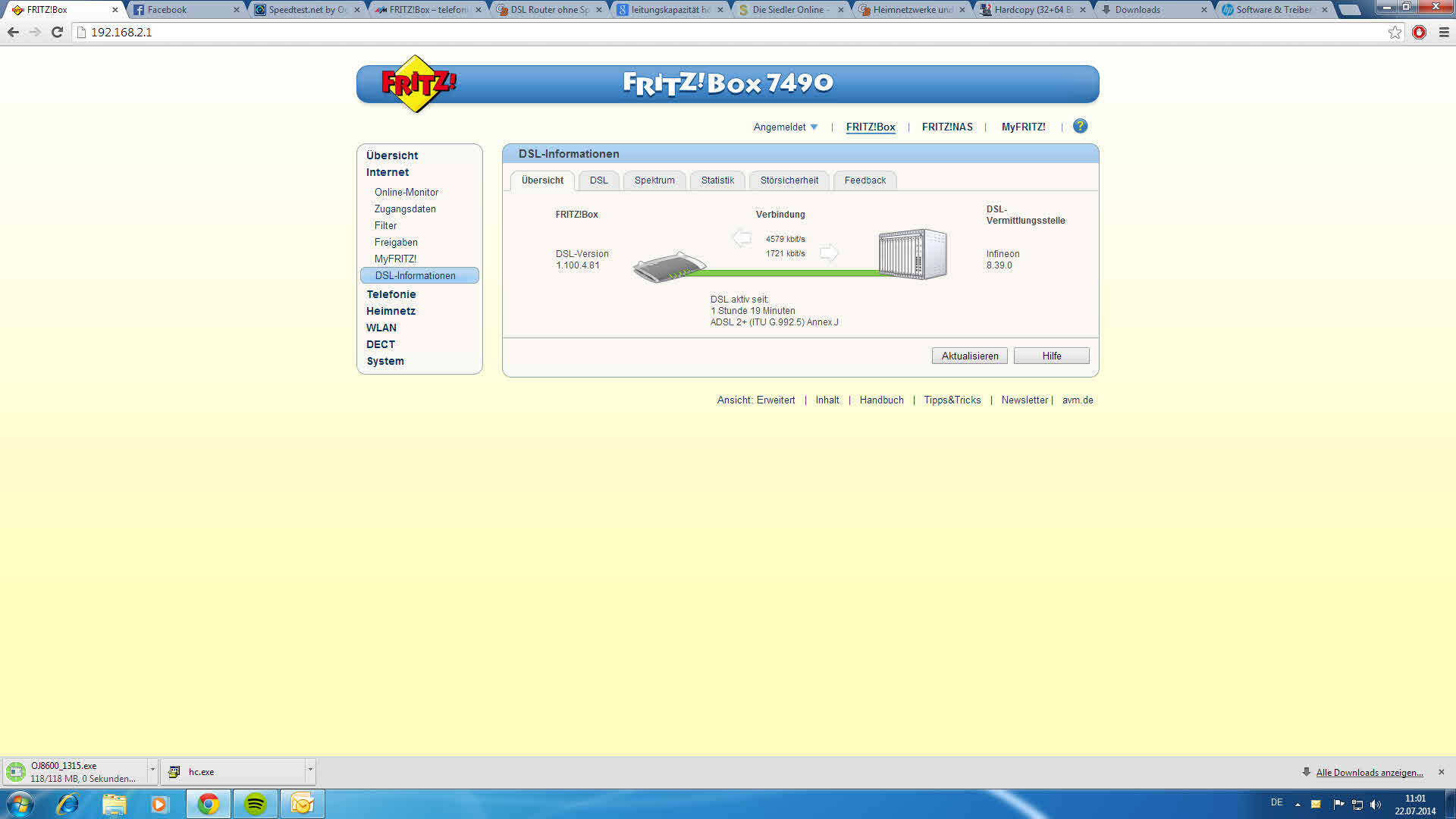
Task: Click the DSL exchange rack image
Action: (912, 255)
